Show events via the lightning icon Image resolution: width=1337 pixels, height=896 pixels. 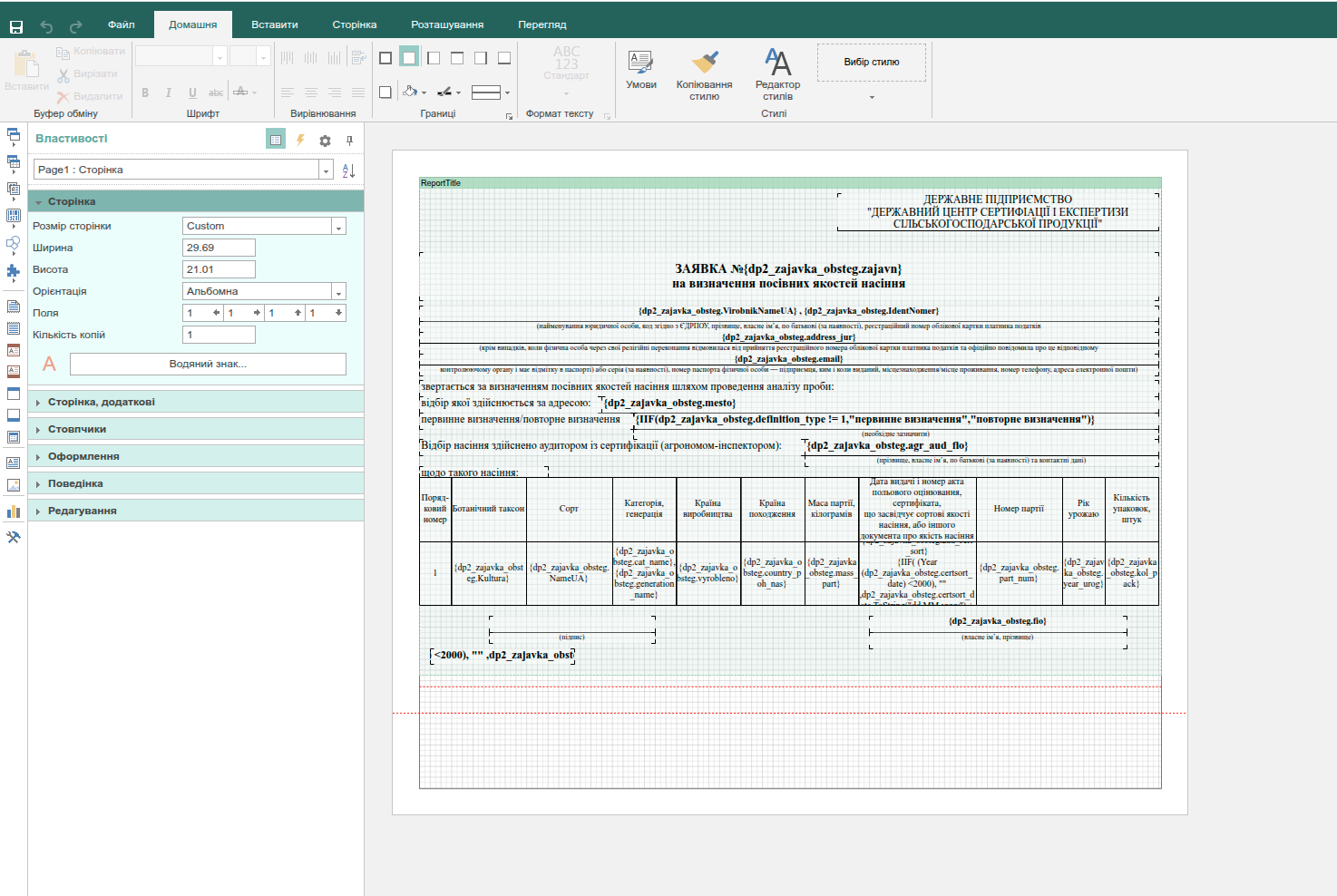pos(300,140)
